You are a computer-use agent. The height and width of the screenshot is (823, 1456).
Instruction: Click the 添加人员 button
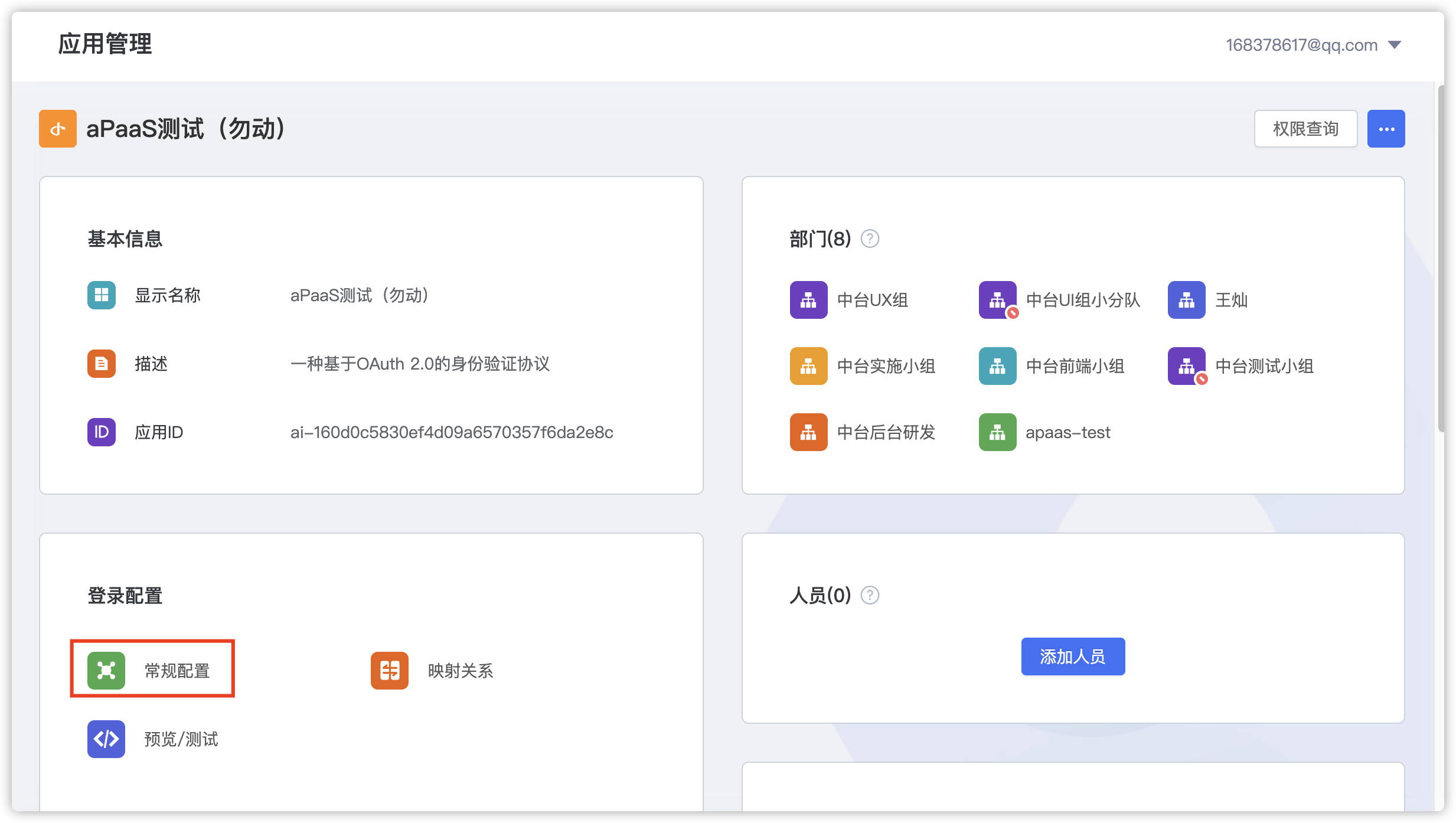click(x=1073, y=657)
